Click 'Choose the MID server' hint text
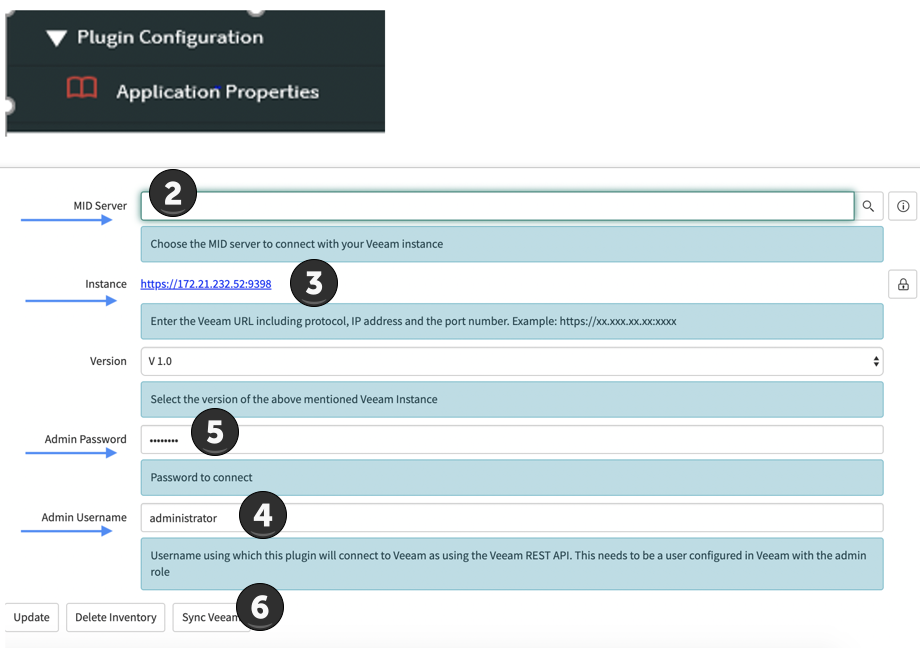This screenshot has height=648, width=920. point(296,244)
